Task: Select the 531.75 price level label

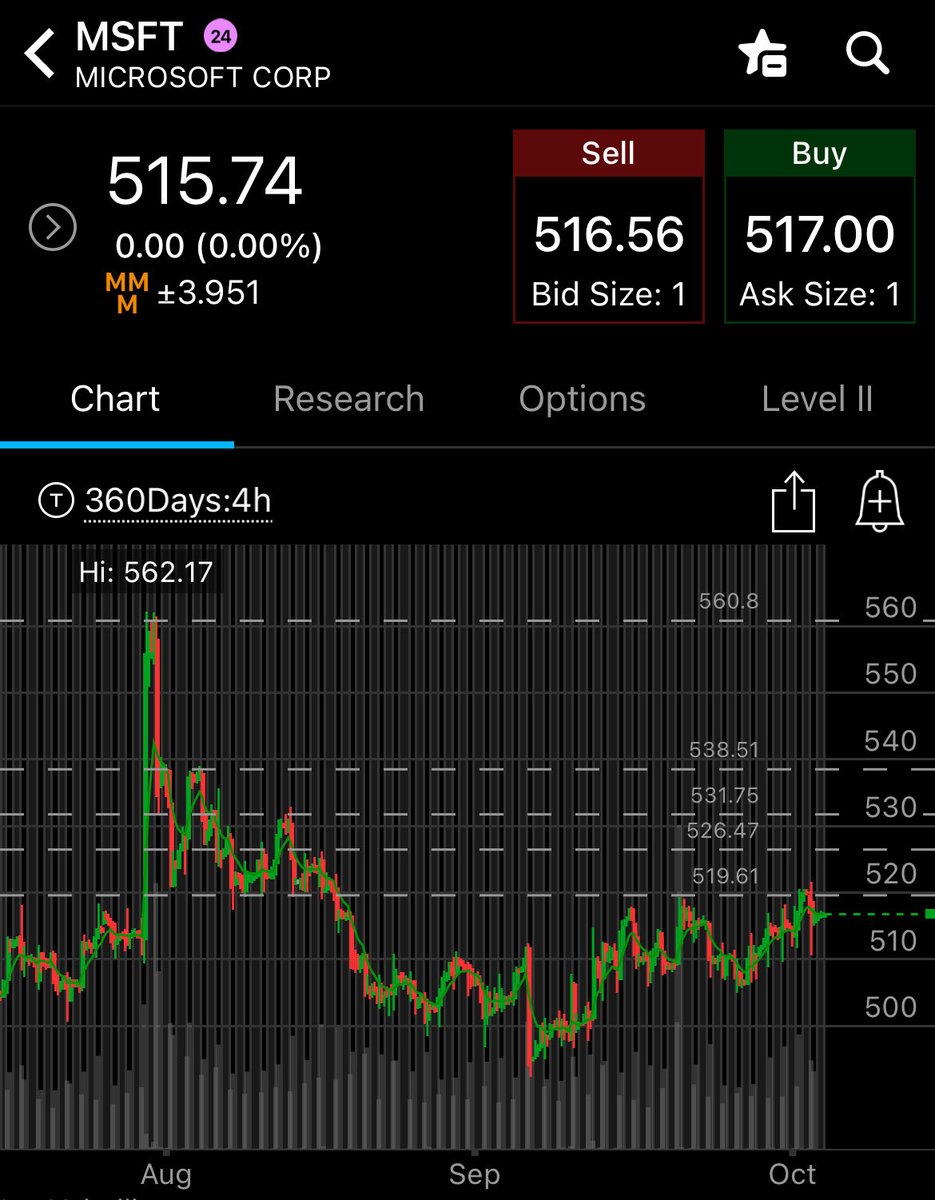Action: 724,796
